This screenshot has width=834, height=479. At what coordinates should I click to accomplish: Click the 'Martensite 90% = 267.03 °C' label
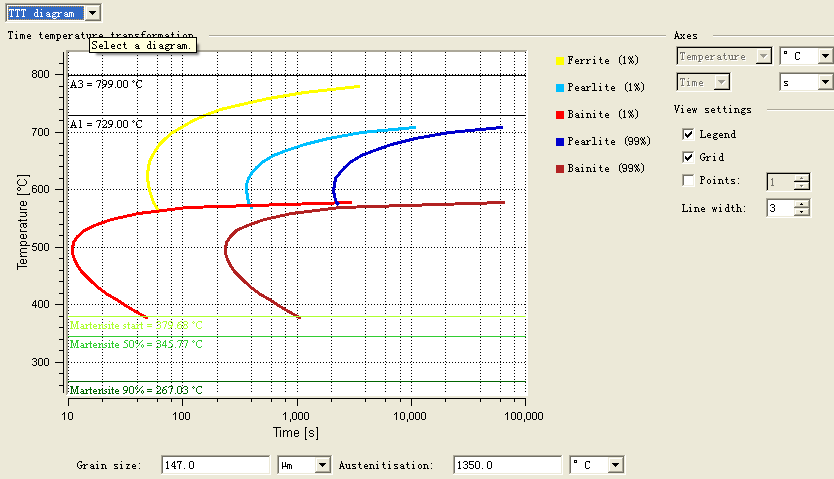click(x=136, y=390)
